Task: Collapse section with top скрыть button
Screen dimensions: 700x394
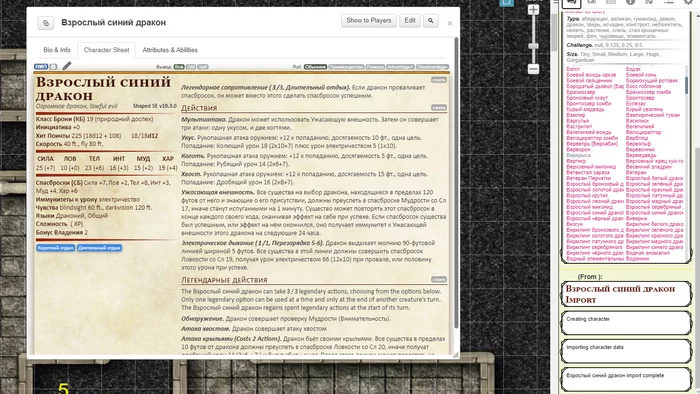Action: (438, 80)
